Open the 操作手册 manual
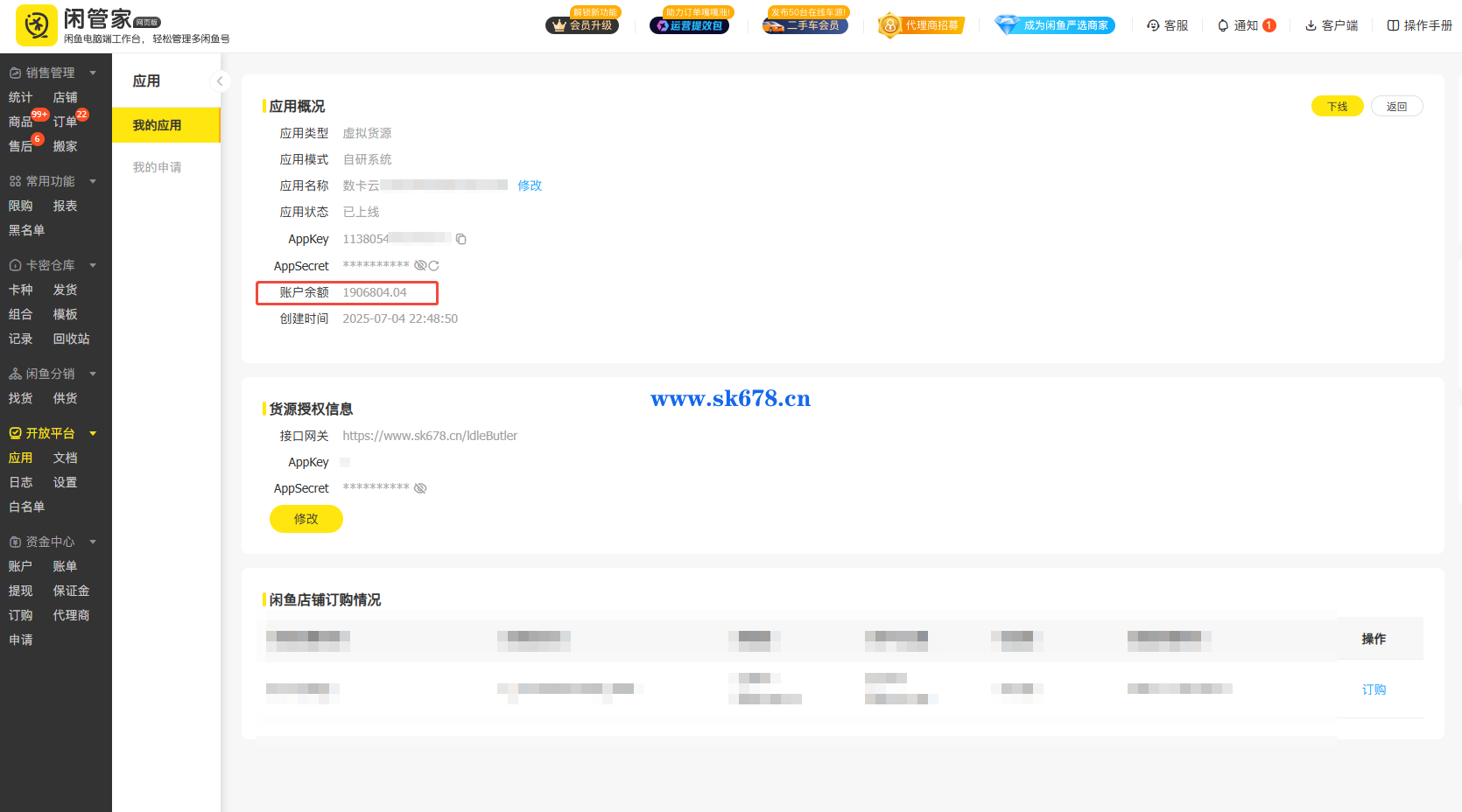1462x812 pixels. 1419,25
